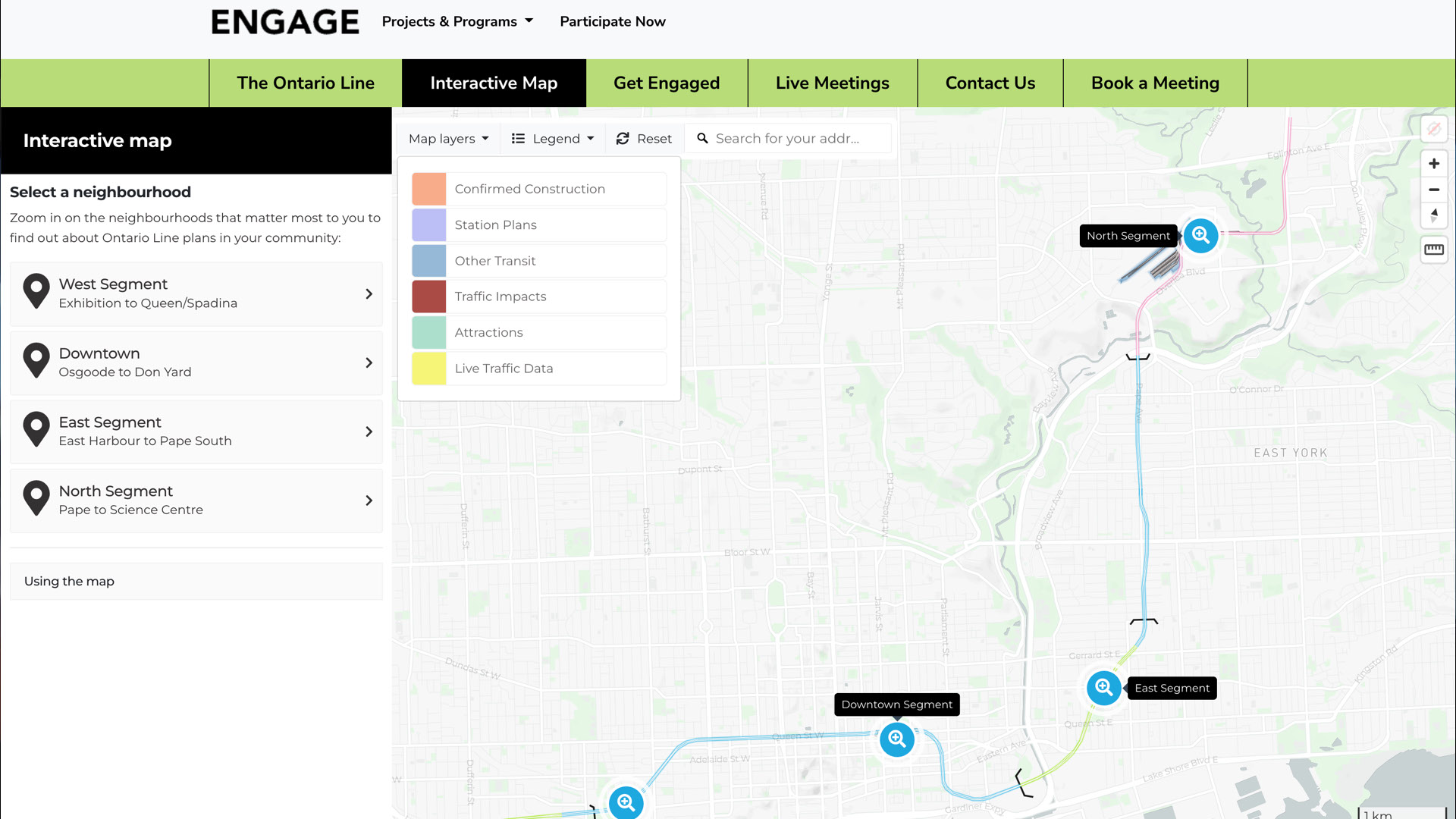Open the Participate Now link
The width and height of the screenshot is (1456, 819).
pos(613,22)
